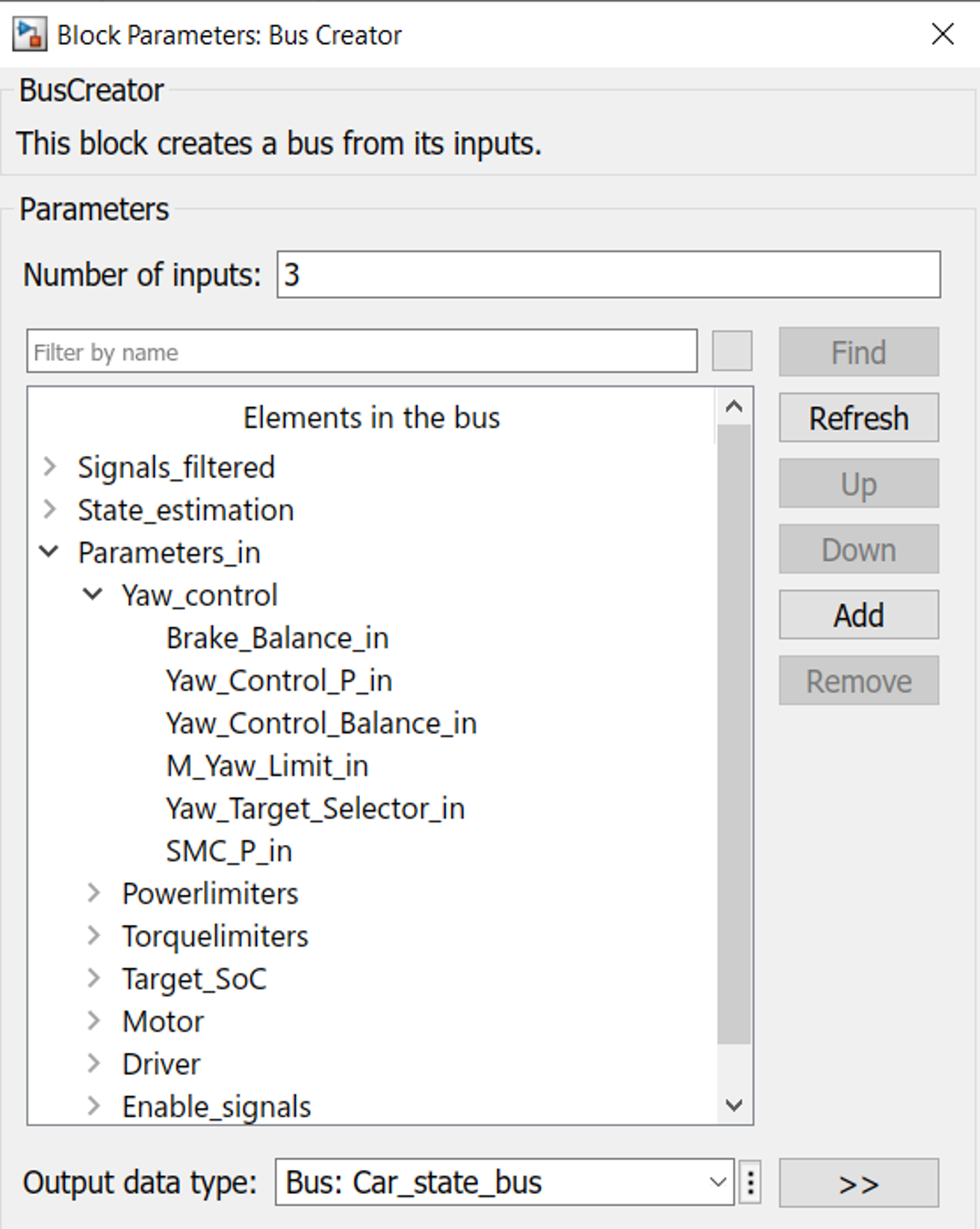Click the elements list vertical scrollbar thumb
980x1229 pixels.
click(x=734, y=734)
